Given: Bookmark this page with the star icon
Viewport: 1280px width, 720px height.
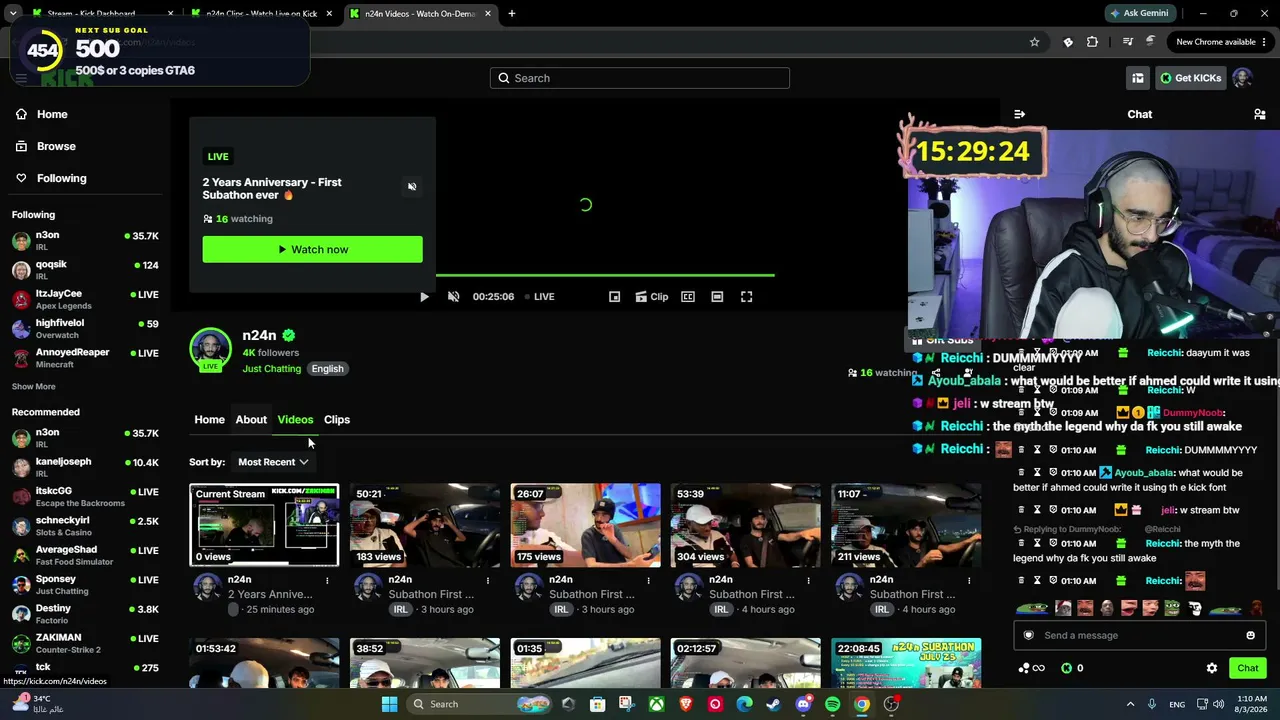Looking at the screenshot, I should pyautogui.click(x=1034, y=42).
